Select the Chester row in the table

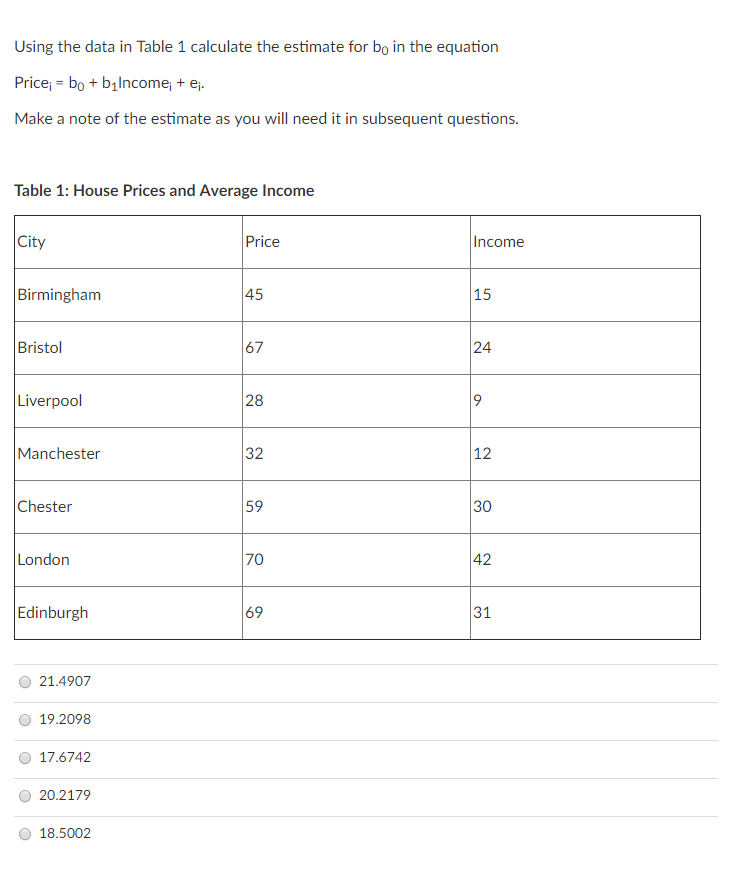pos(45,506)
